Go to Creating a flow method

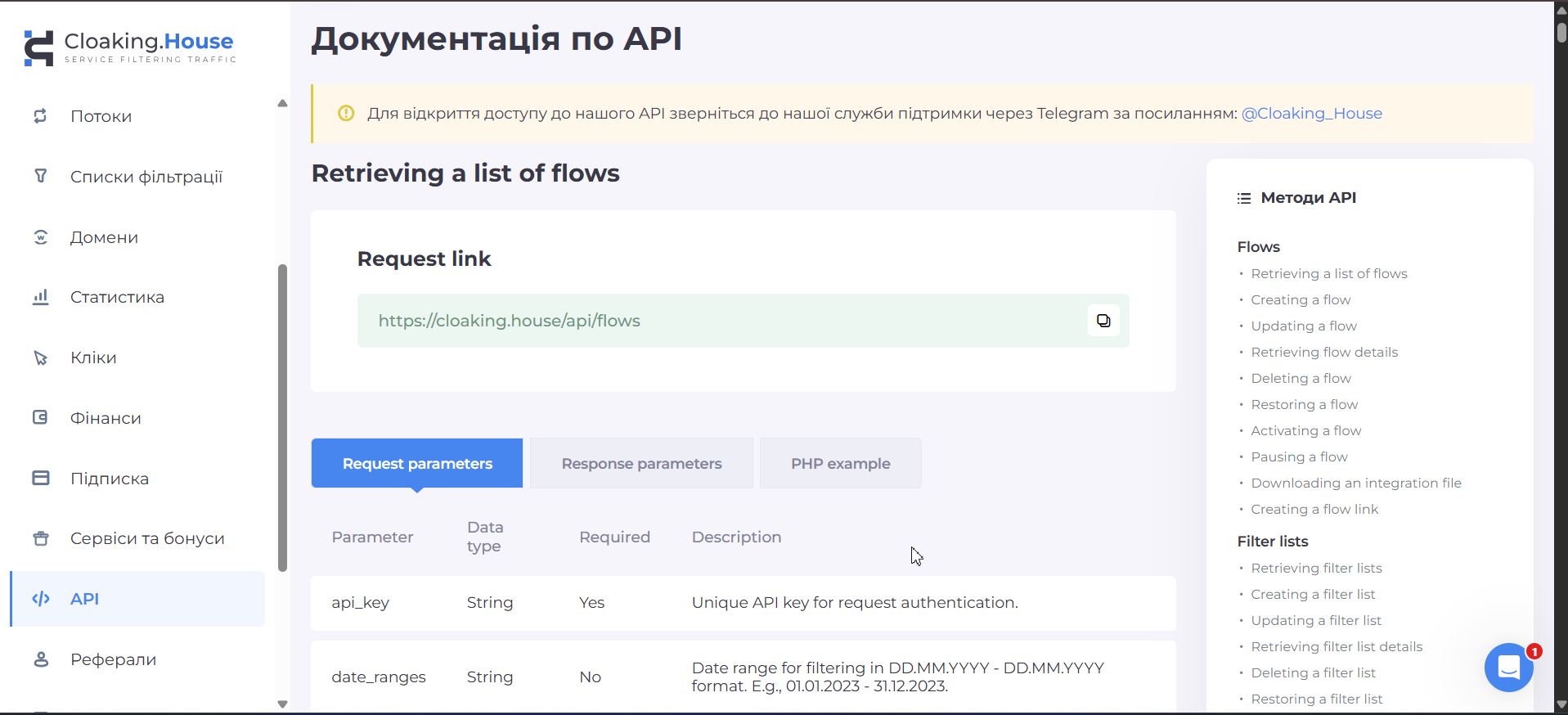tap(1301, 300)
